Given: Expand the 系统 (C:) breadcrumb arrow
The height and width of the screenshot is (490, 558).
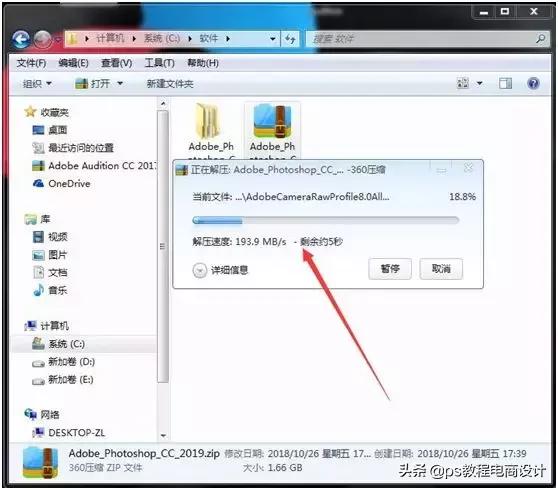Looking at the screenshot, I should tap(190, 38).
